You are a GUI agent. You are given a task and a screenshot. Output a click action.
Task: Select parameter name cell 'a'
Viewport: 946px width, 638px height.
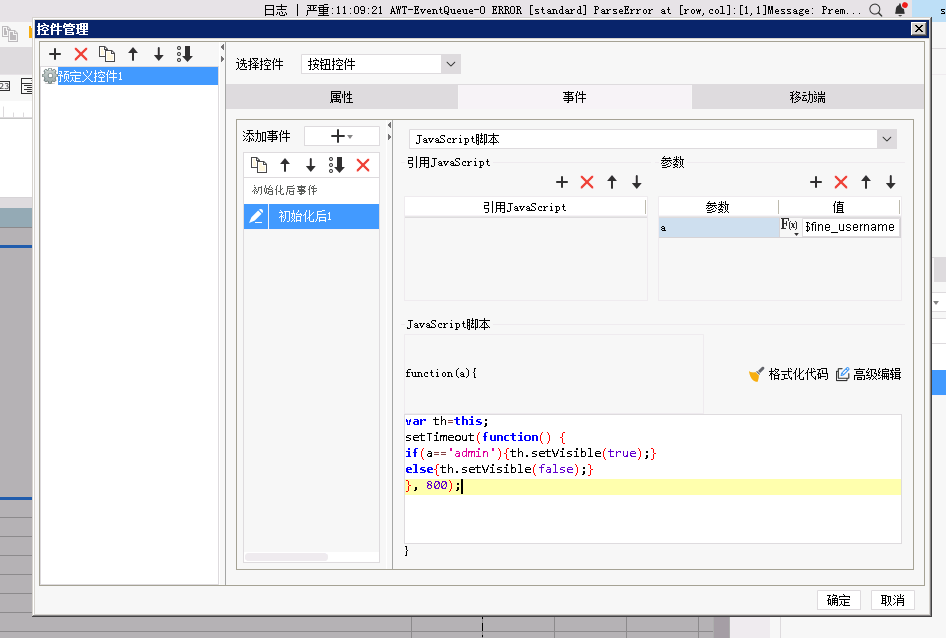tap(719, 228)
